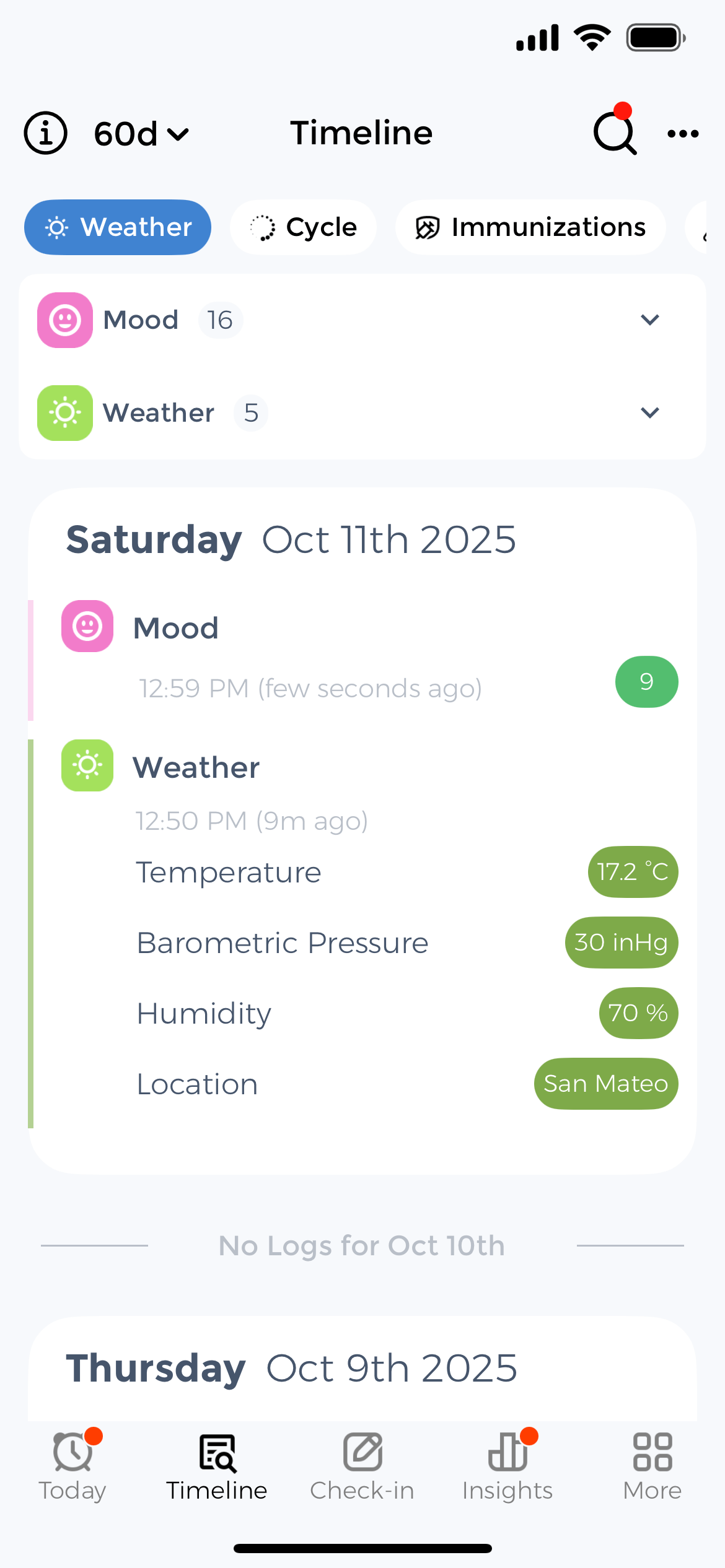Tap the green mood score 9 badge
Viewport: 725px width, 1568px height.
(646, 682)
